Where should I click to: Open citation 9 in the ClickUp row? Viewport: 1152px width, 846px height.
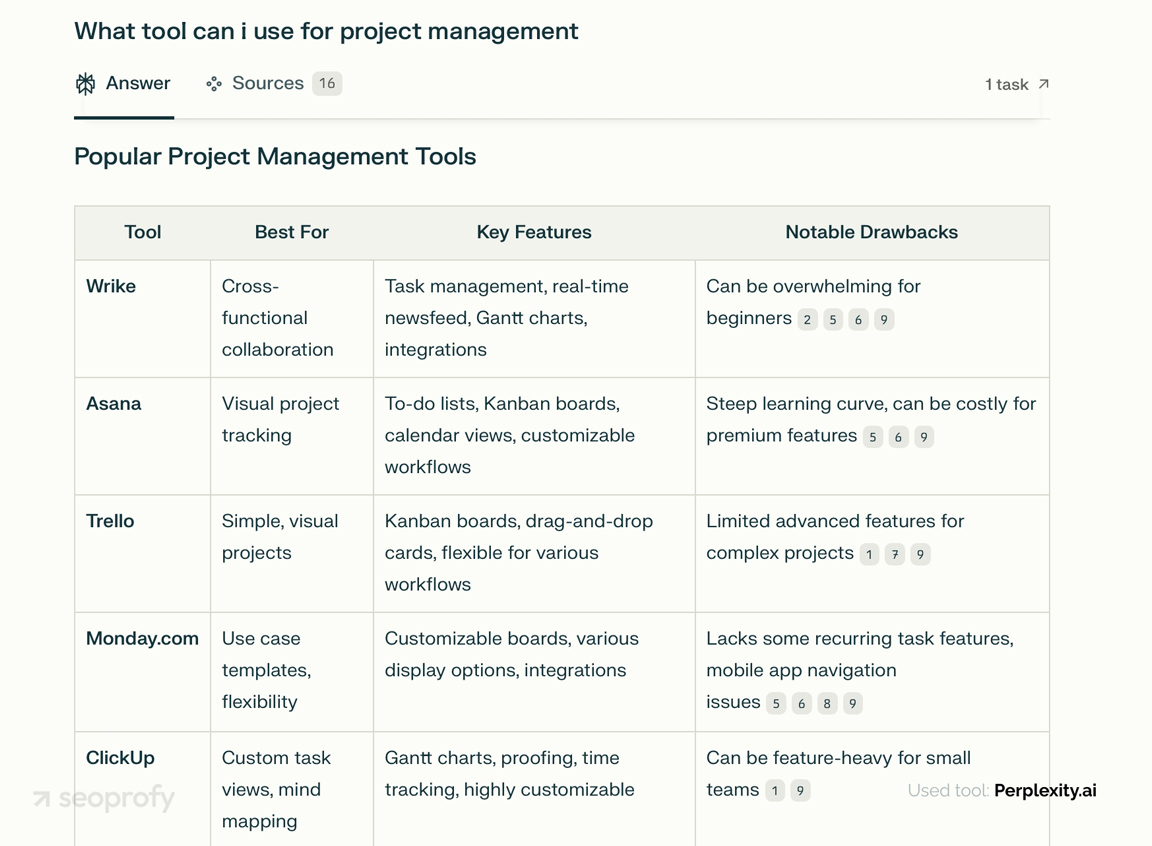(800, 791)
